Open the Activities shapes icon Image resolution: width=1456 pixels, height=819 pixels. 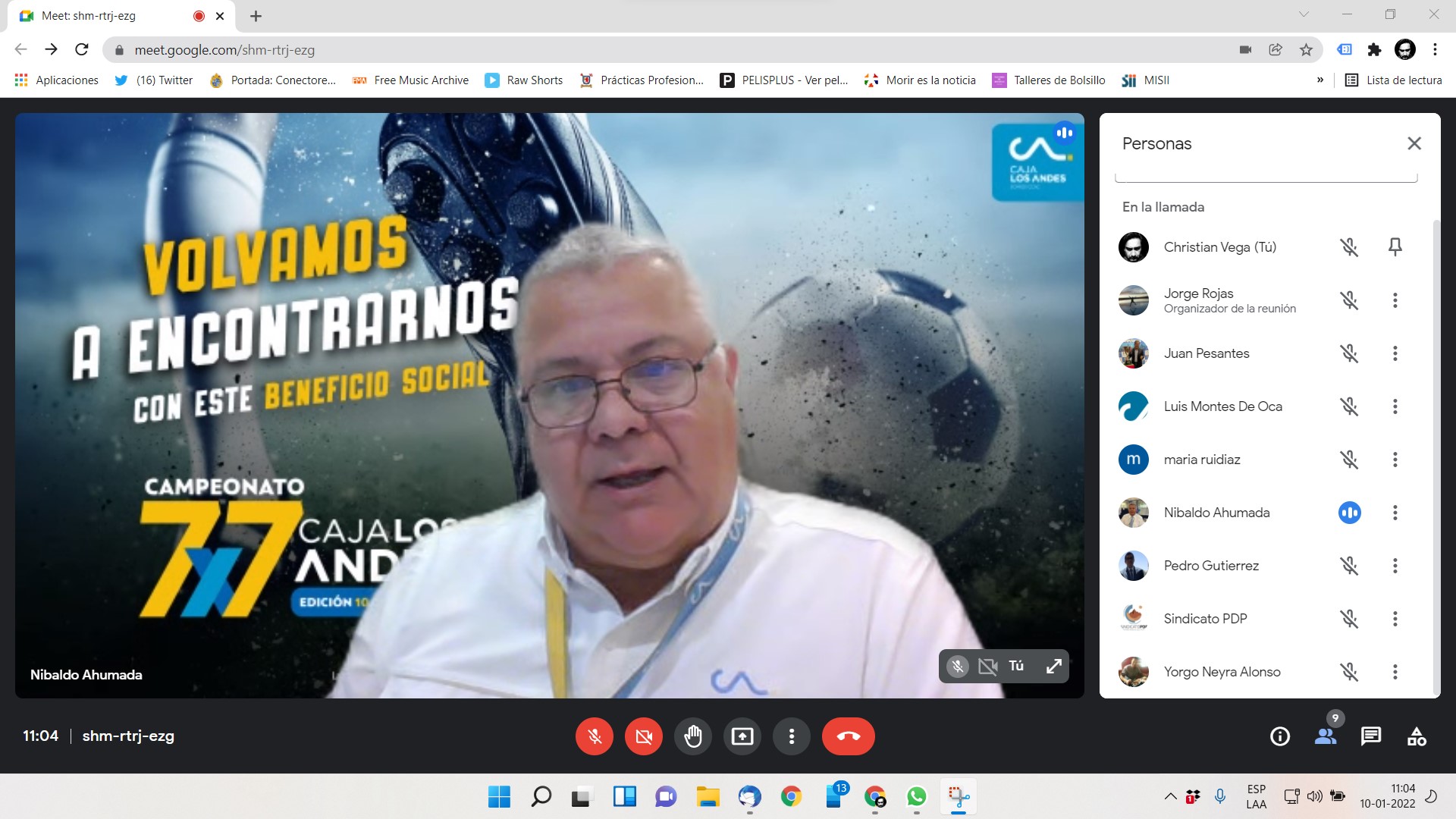click(1416, 736)
